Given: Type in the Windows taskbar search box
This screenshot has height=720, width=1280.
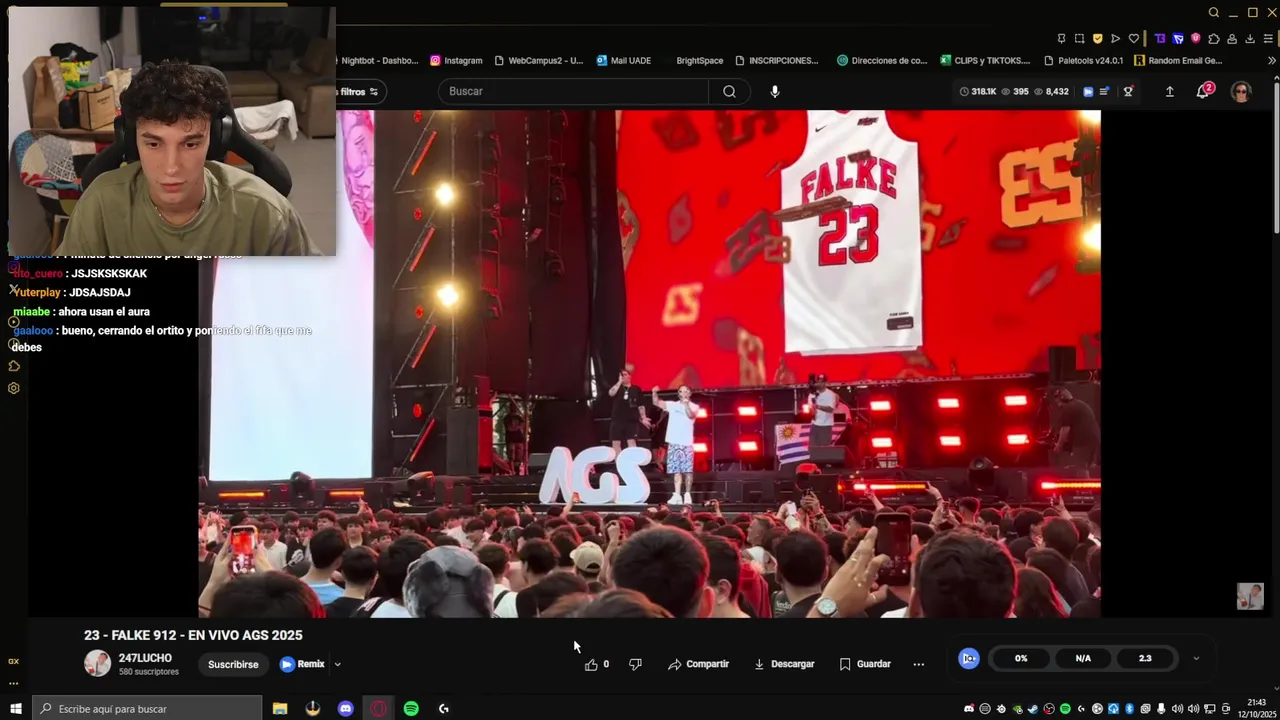Looking at the screenshot, I should pyautogui.click(x=147, y=709).
